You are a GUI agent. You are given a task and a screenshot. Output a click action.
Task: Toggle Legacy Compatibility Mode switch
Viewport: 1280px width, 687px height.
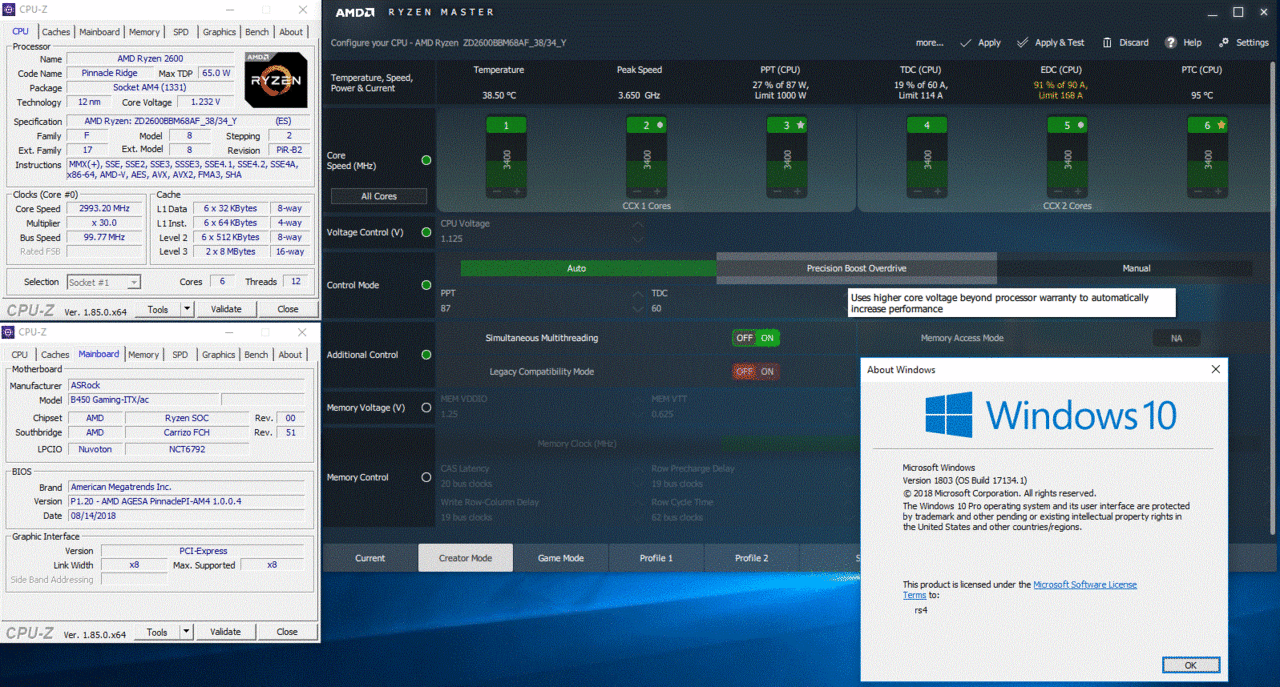pos(756,371)
